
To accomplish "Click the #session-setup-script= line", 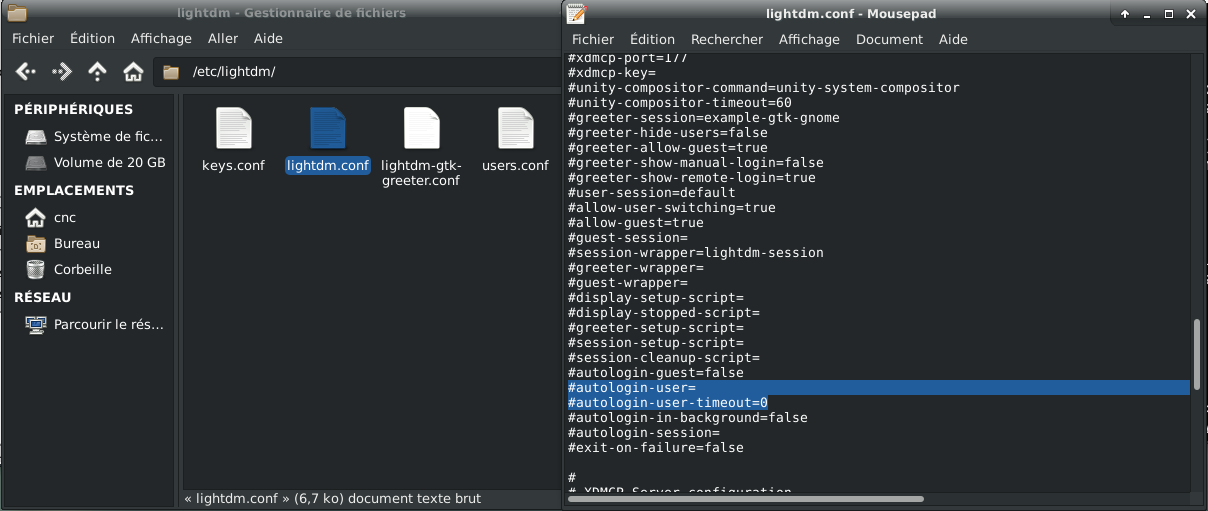I will (x=655, y=342).
